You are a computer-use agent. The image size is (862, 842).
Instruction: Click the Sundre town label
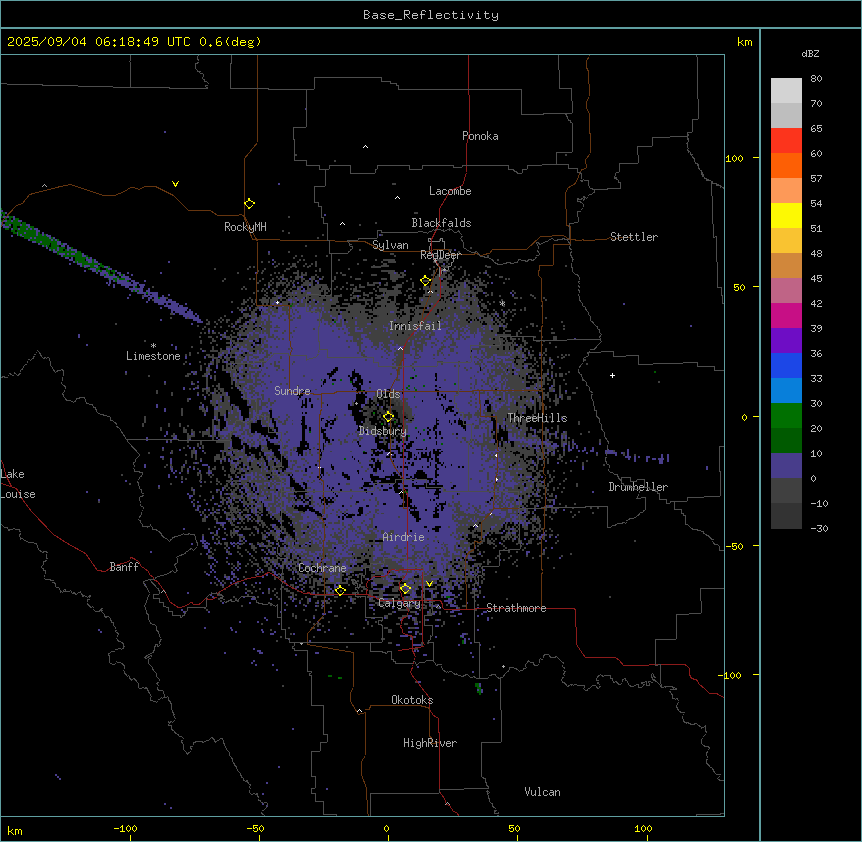click(x=292, y=391)
